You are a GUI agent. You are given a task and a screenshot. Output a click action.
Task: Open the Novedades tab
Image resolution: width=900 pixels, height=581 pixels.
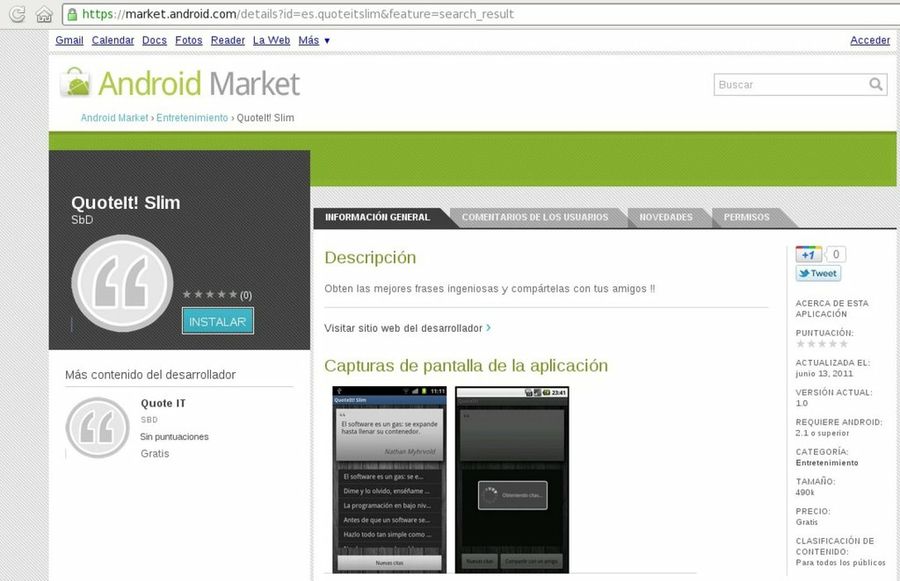pos(666,217)
